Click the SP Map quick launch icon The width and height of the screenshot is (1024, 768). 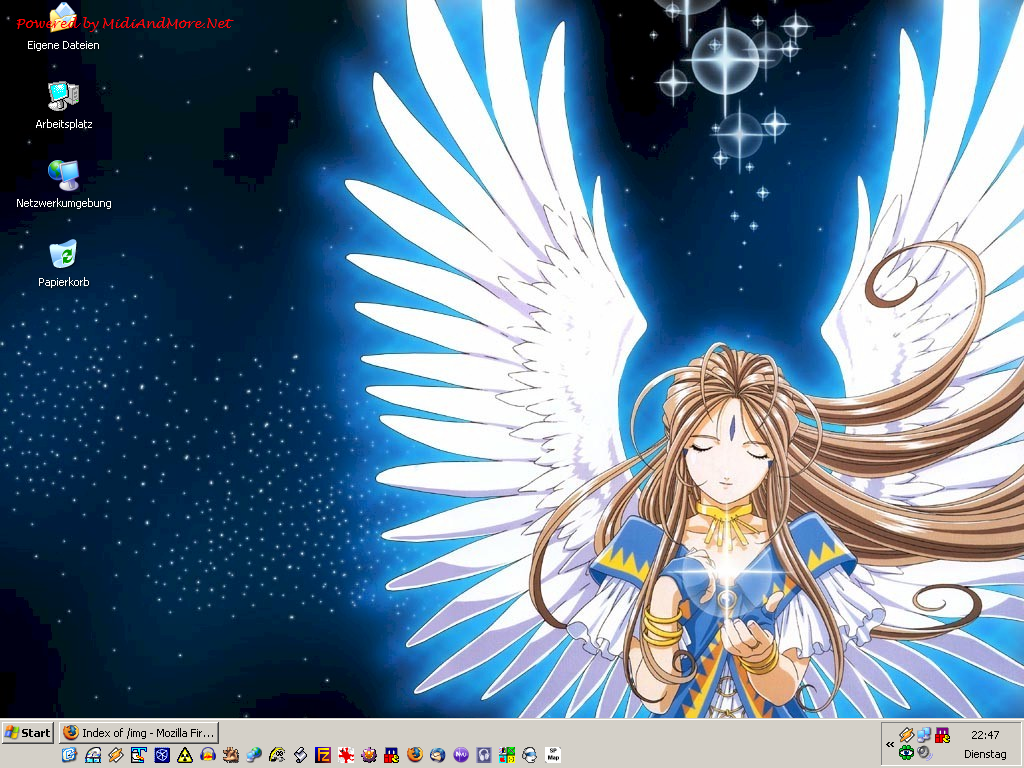pyautogui.click(x=553, y=755)
